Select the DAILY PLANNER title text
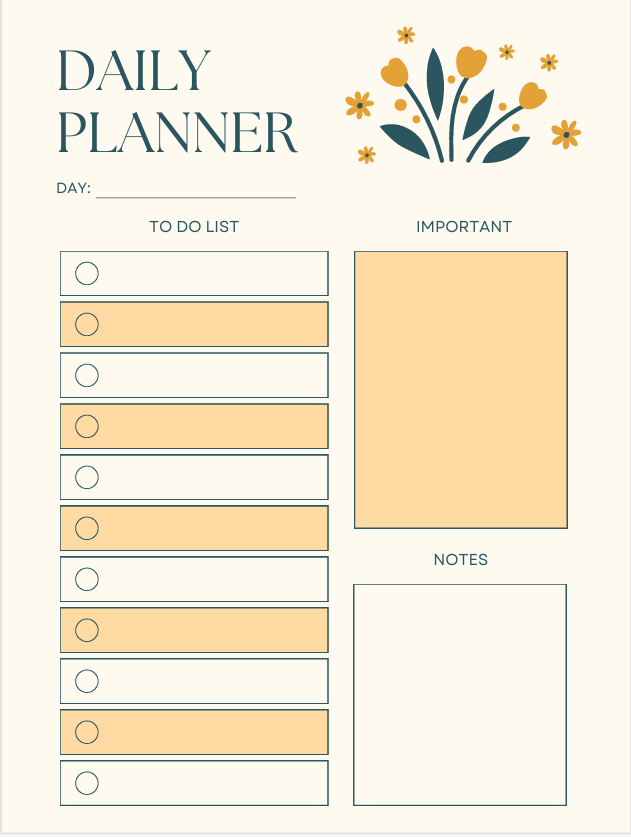 [177, 102]
